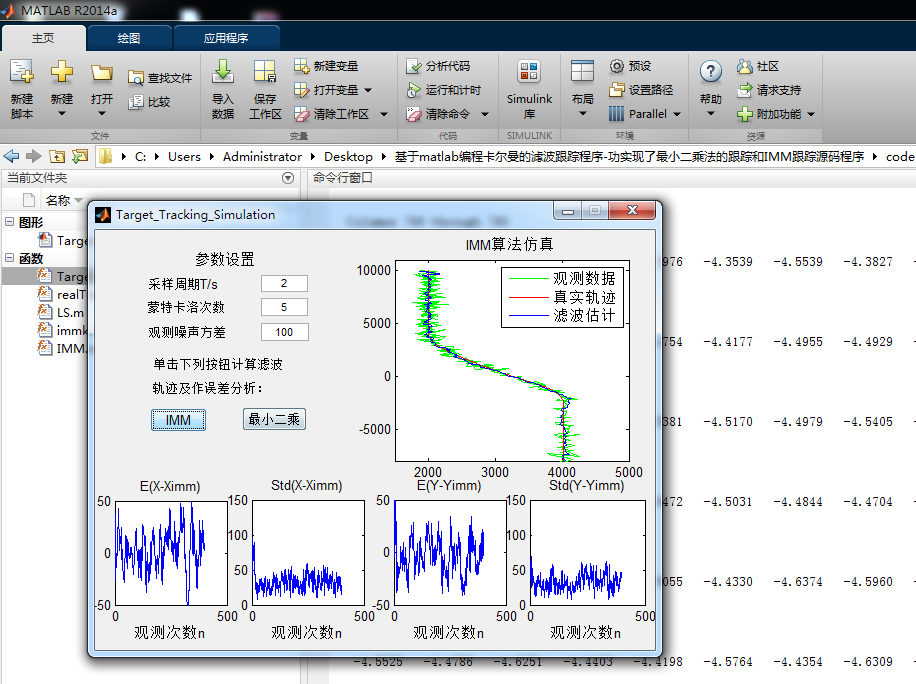Click 设置路径 (Set Path)

[641, 90]
